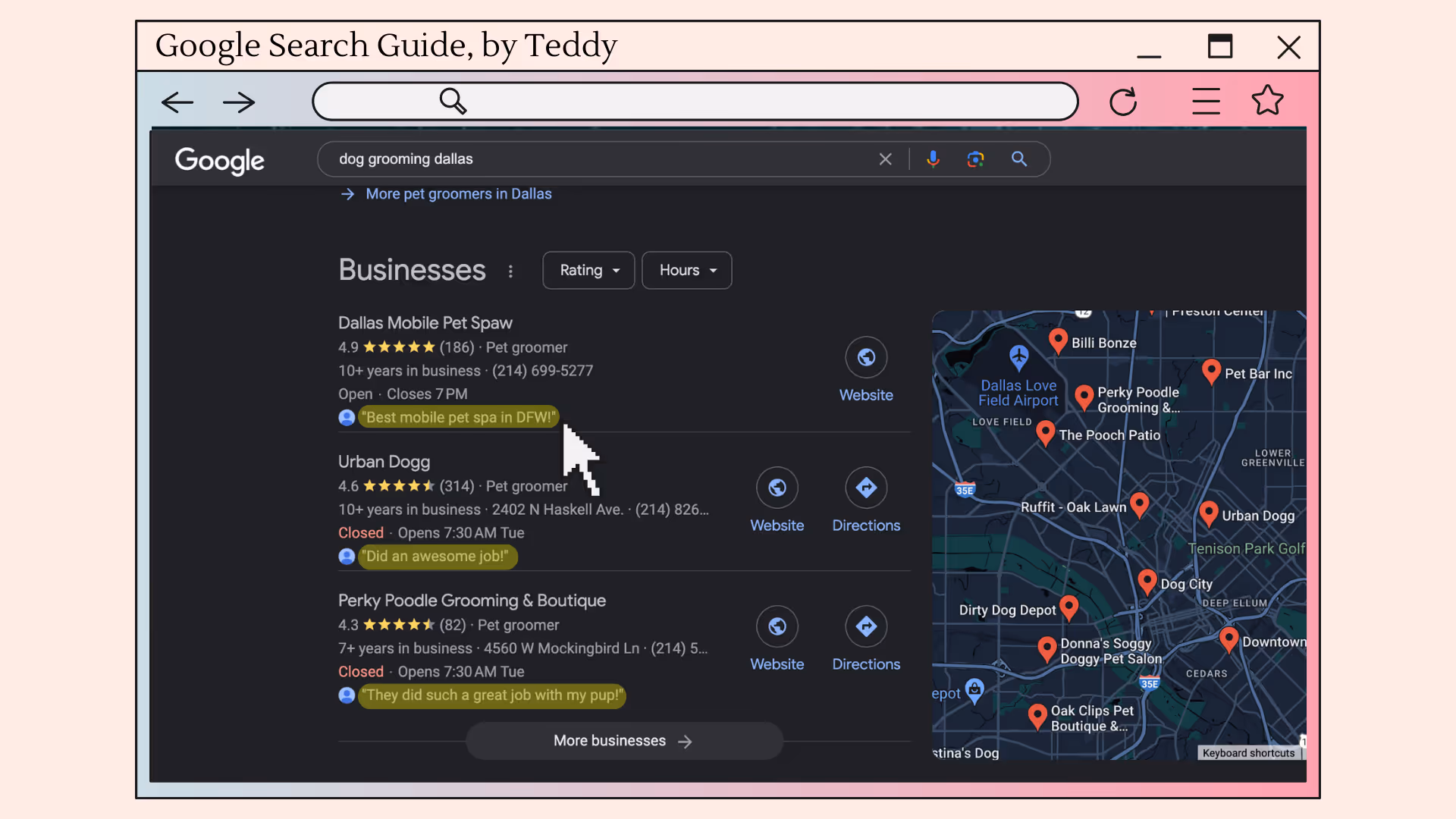This screenshot has height=819, width=1456.
Task: Open the Urban Dogg business listing title
Action: click(x=384, y=462)
